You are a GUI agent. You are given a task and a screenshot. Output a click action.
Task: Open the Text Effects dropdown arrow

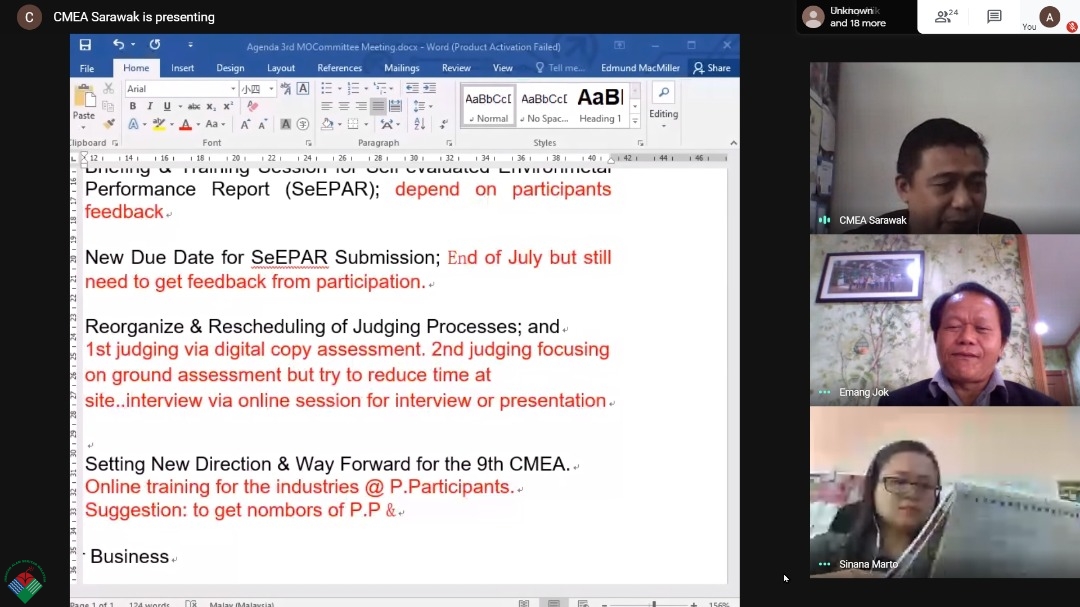click(145, 125)
